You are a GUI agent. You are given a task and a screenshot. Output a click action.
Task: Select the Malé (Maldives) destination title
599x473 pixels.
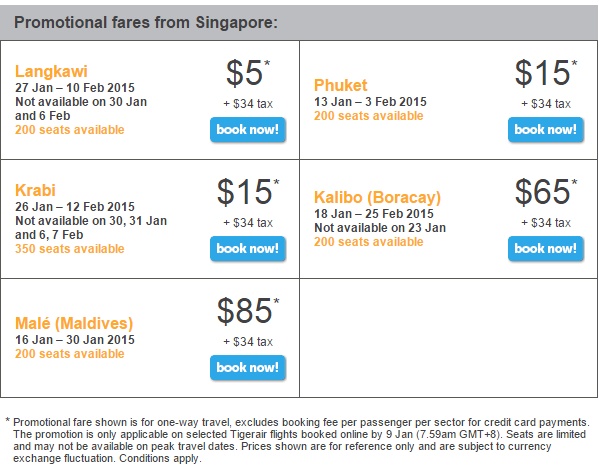[x=74, y=324]
